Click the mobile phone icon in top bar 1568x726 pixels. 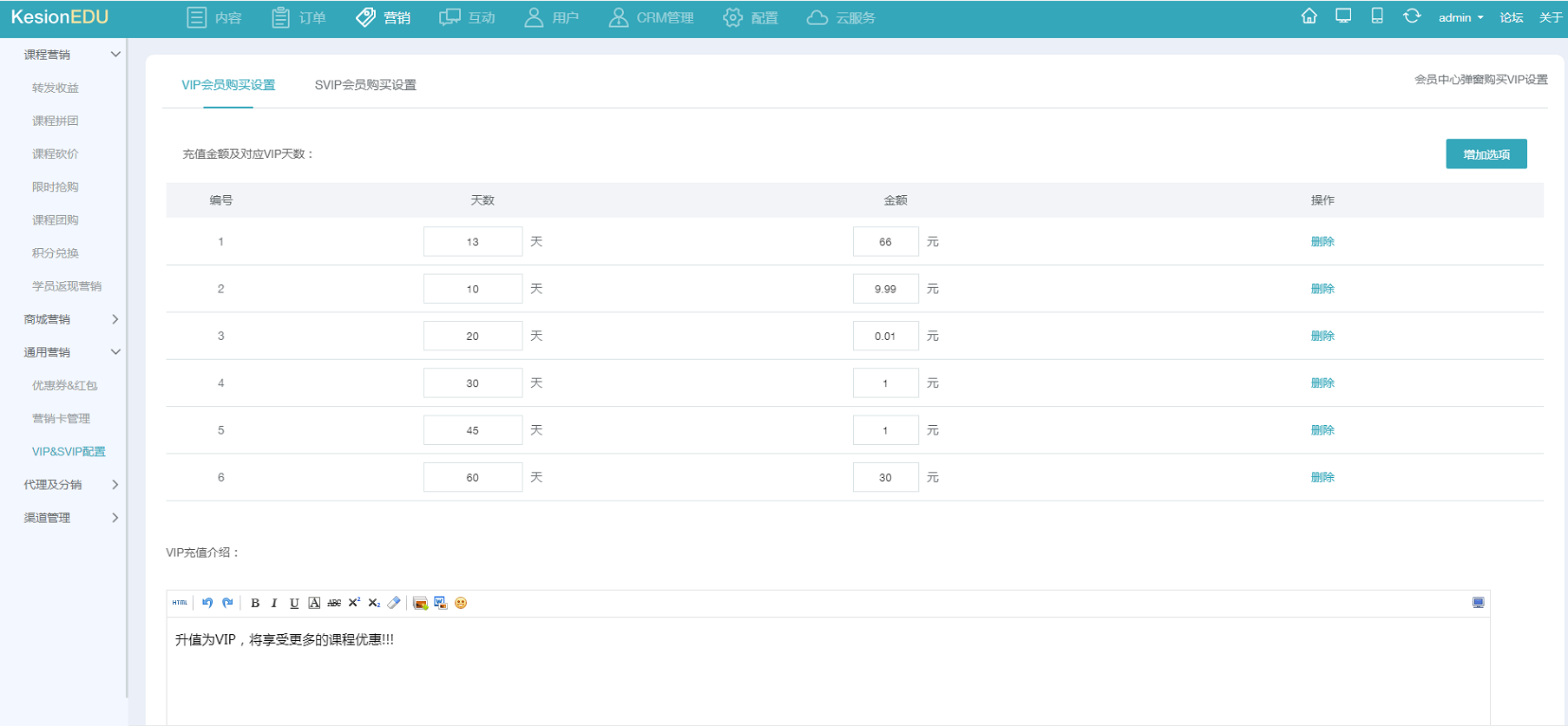1377,16
